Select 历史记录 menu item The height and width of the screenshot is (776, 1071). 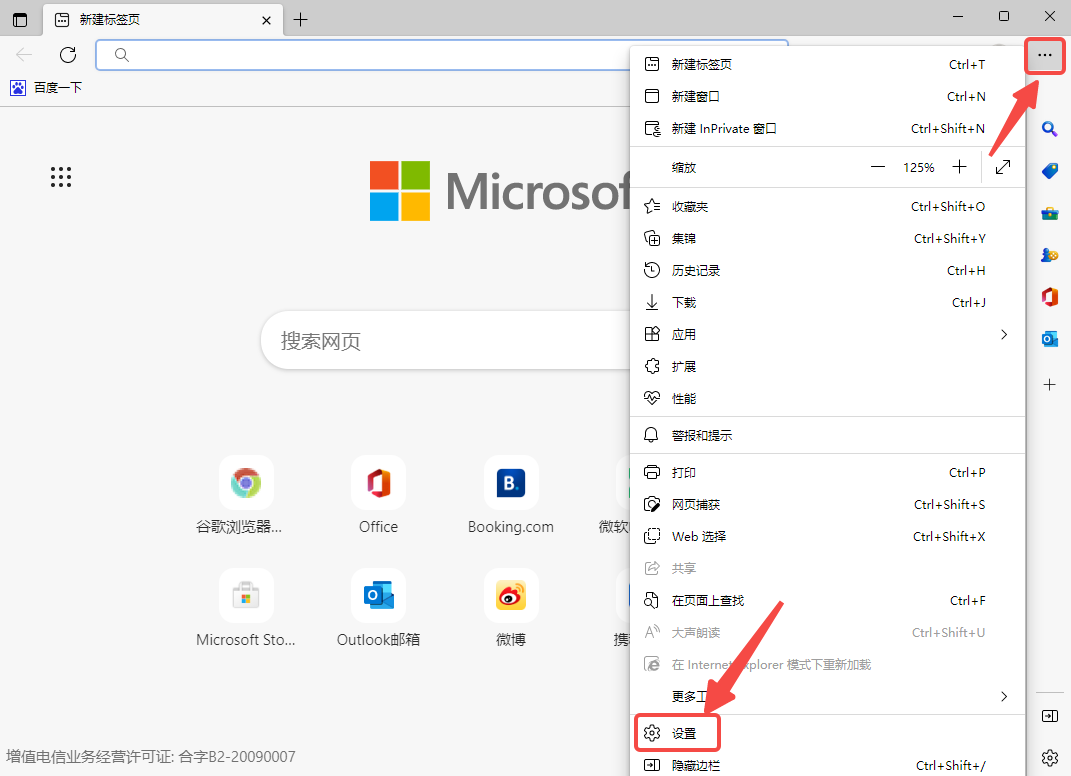[696, 270]
